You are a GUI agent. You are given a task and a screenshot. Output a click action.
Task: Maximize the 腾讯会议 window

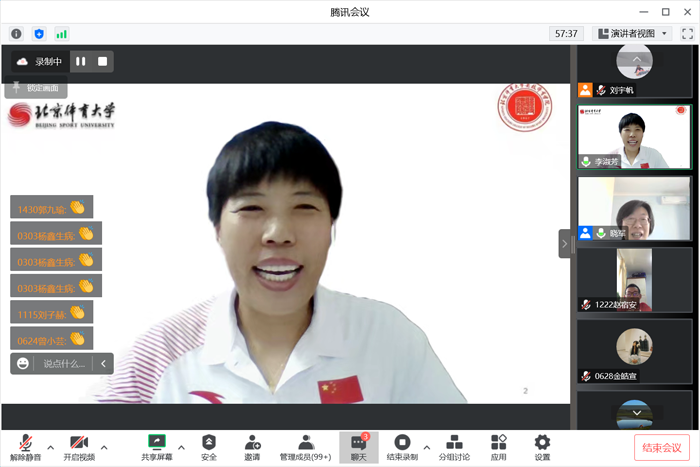[666, 12]
